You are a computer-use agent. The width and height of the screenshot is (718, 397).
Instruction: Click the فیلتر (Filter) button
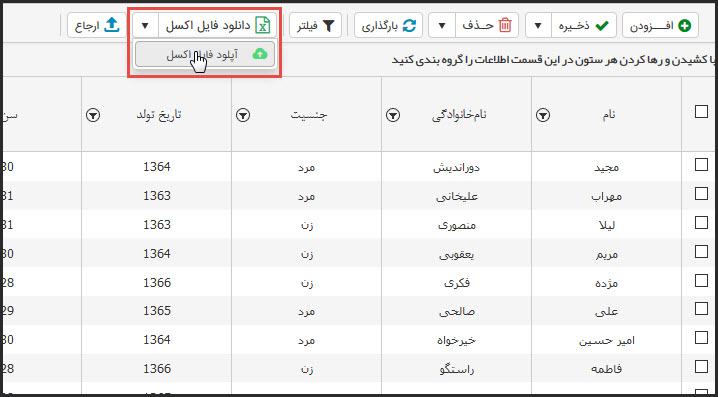point(316,26)
